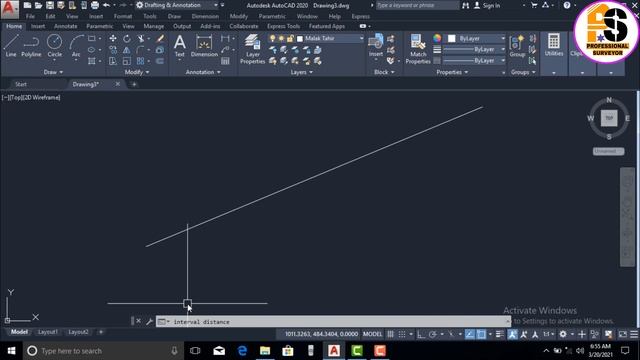Open the ByLayer object color dropdown

[x=476, y=38]
